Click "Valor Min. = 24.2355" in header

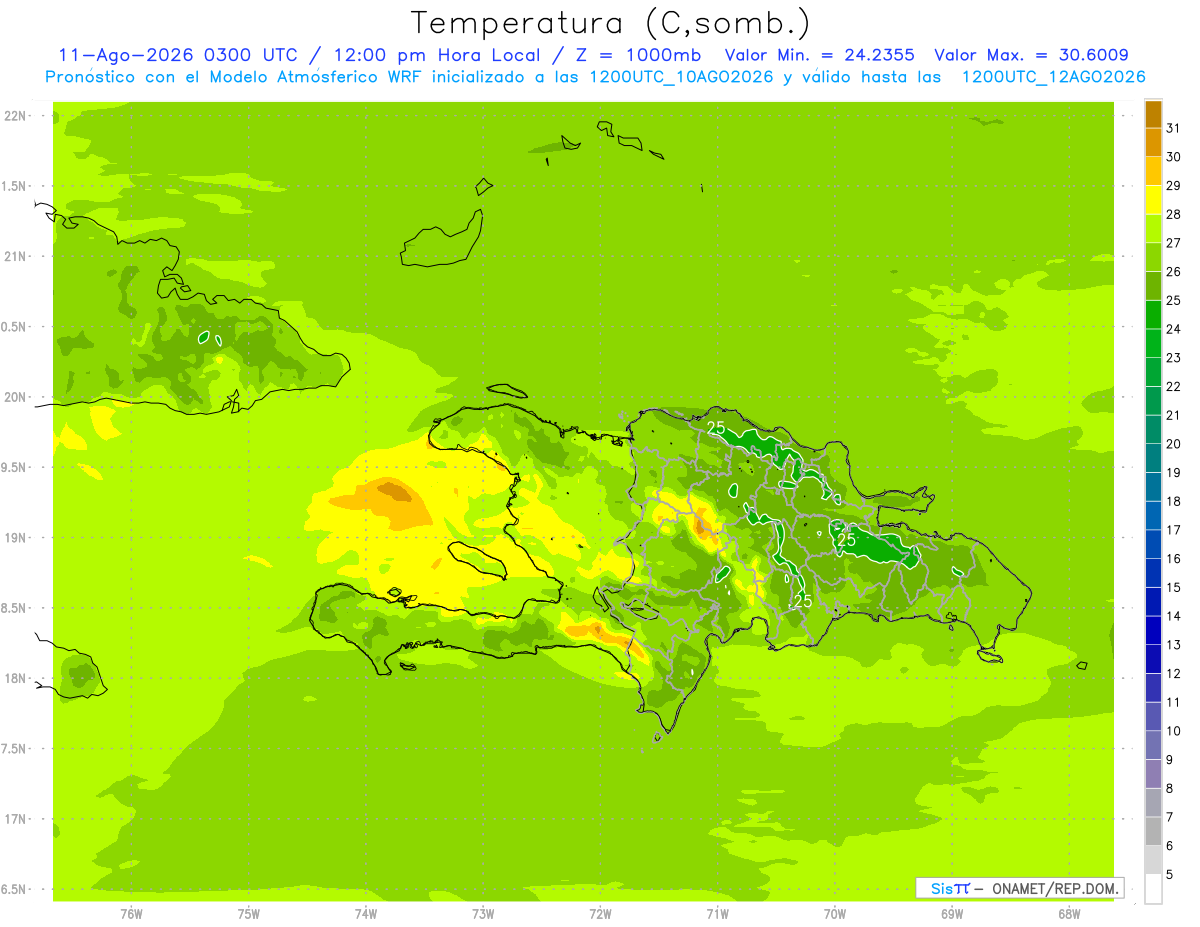(x=820, y=55)
